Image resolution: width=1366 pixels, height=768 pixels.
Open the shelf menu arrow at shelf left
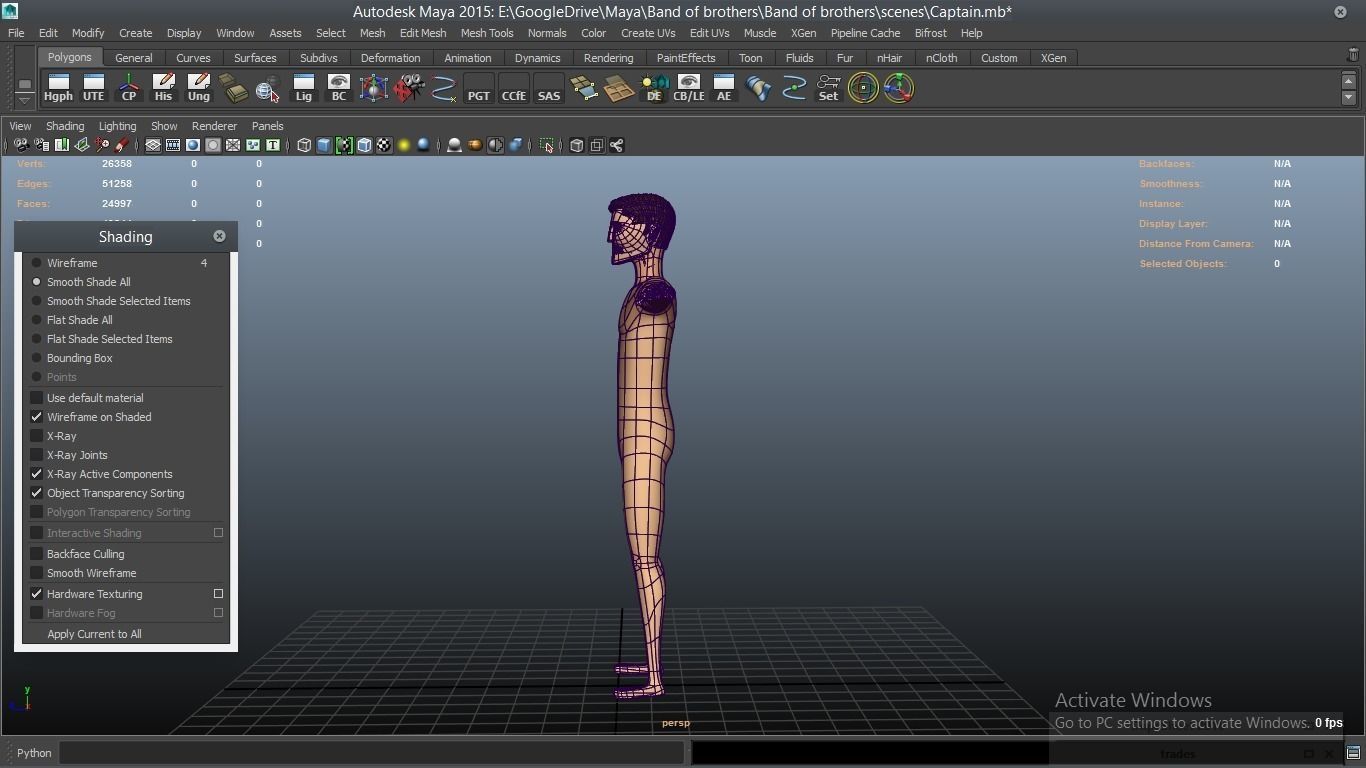[24, 99]
